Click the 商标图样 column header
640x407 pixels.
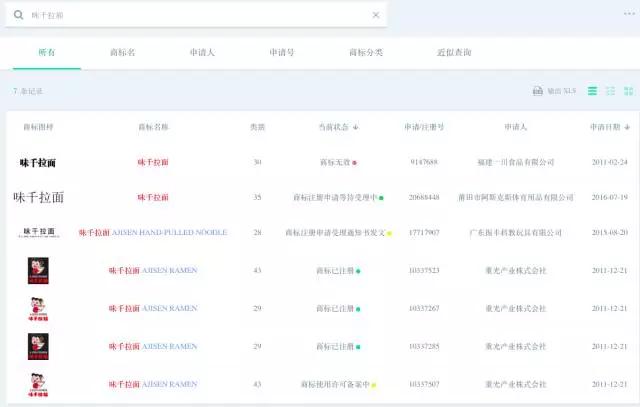tap(38, 127)
